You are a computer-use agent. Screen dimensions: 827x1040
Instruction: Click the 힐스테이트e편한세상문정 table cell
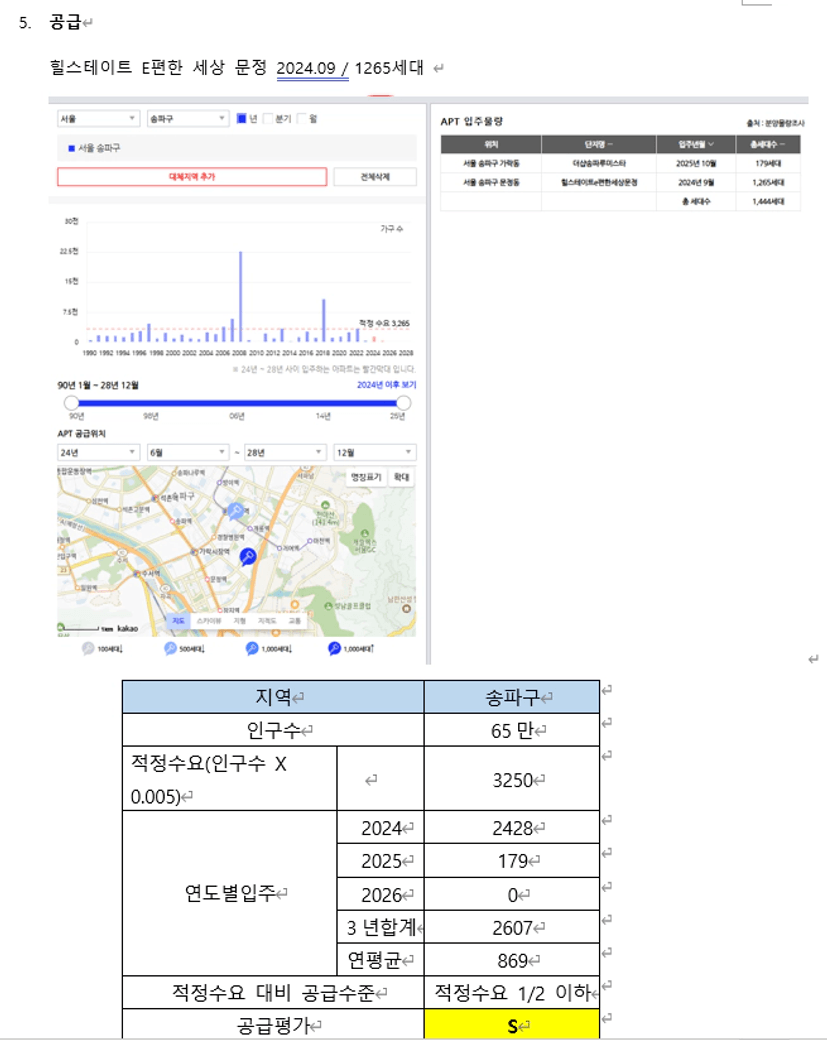pos(599,182)
